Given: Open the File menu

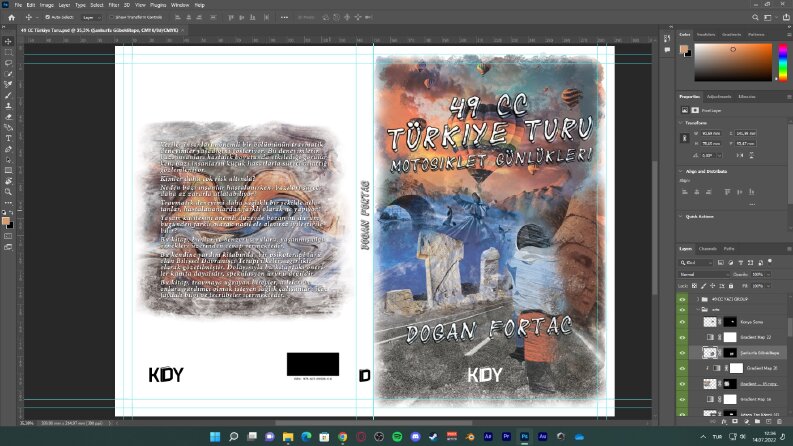Looking at the screenshot, I should tap(18, 5).
